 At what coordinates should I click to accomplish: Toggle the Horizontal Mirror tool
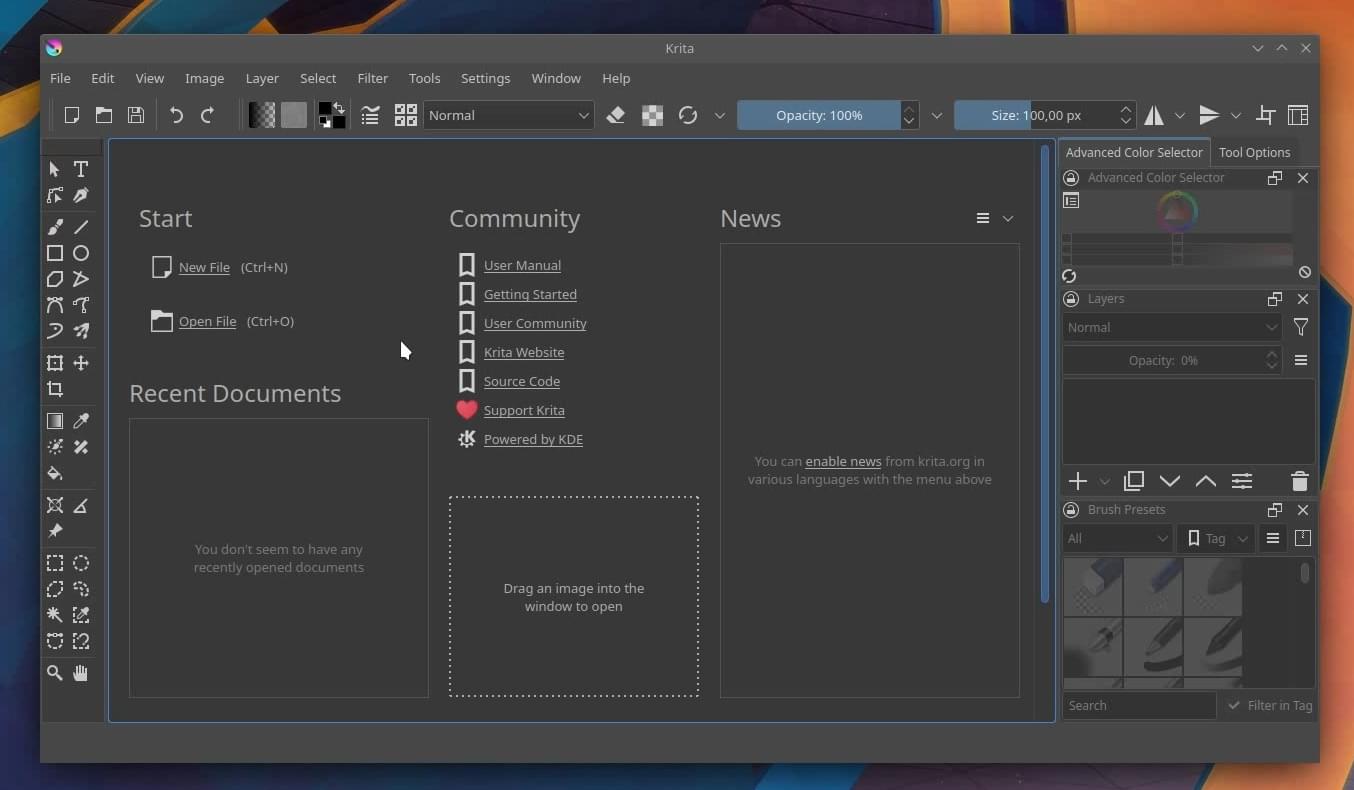point(1154,115)
